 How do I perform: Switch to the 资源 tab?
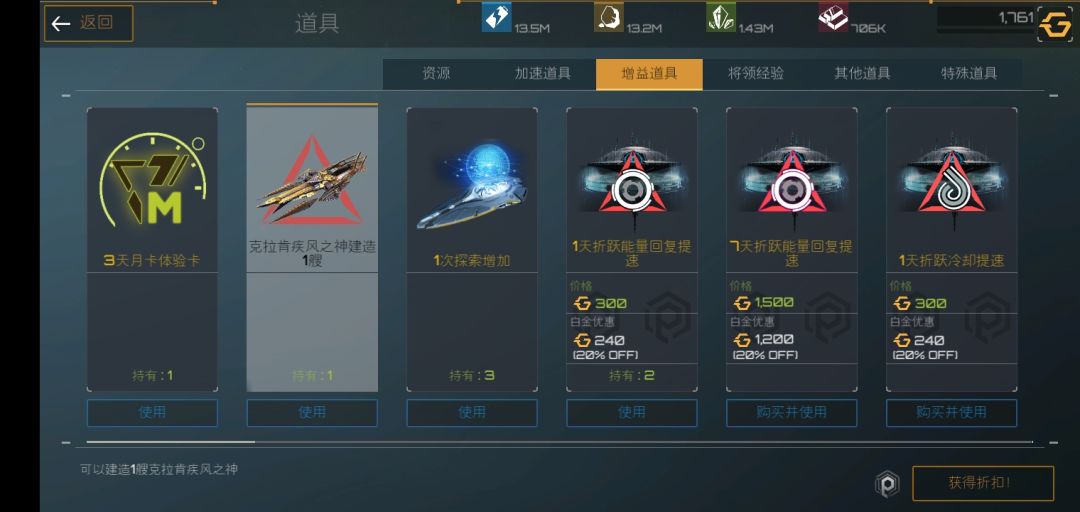(x=436, y=74)
